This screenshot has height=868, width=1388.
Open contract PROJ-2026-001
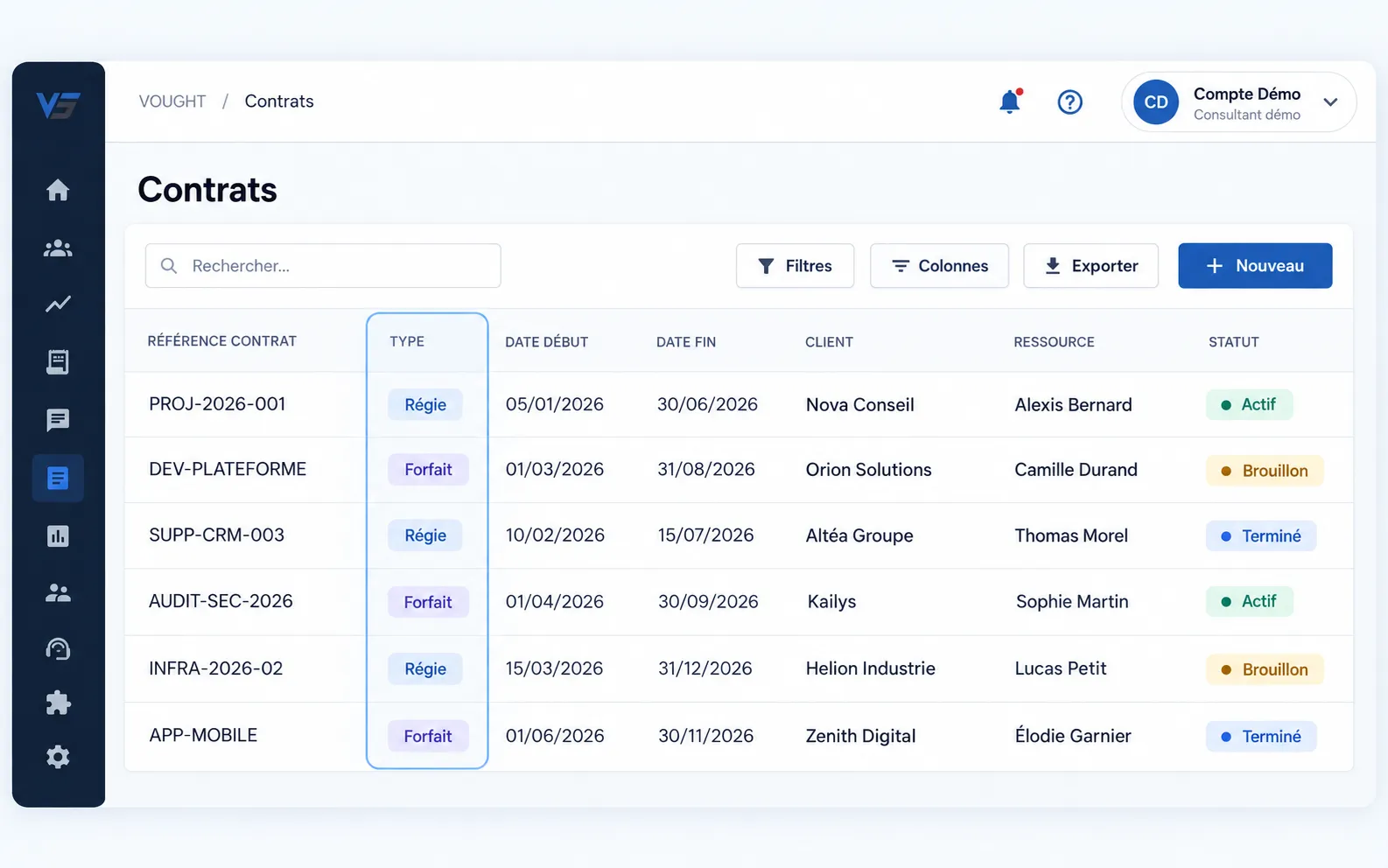click(217, 404)
